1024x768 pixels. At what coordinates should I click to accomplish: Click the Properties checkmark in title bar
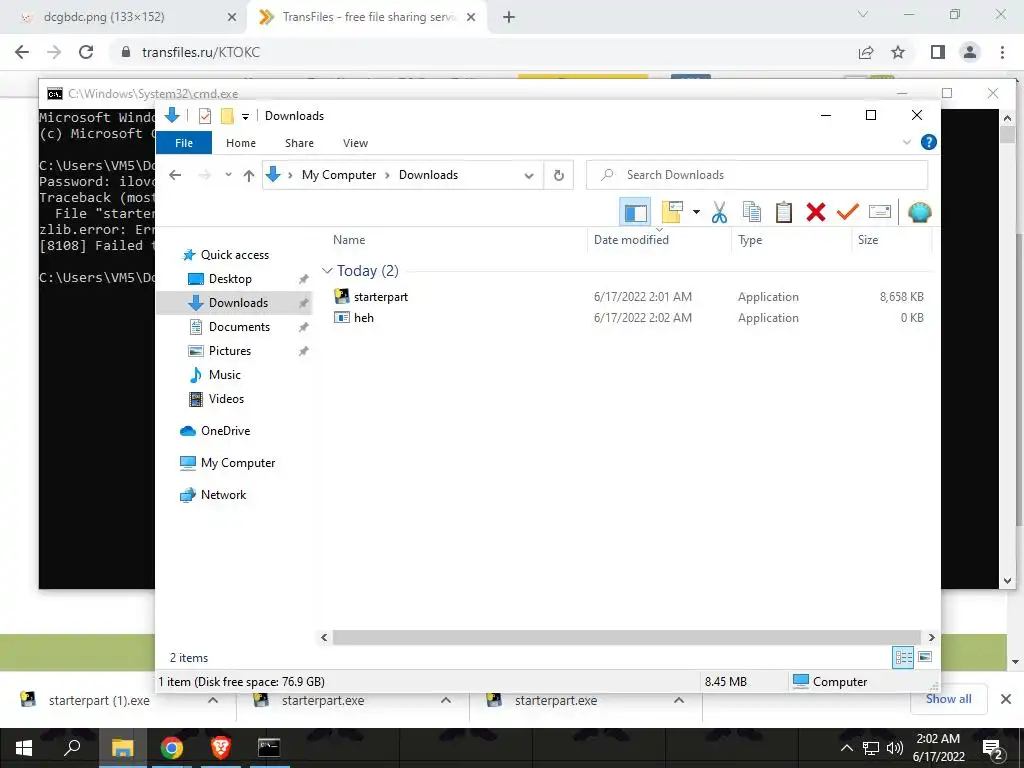click(x=205, y=116)
